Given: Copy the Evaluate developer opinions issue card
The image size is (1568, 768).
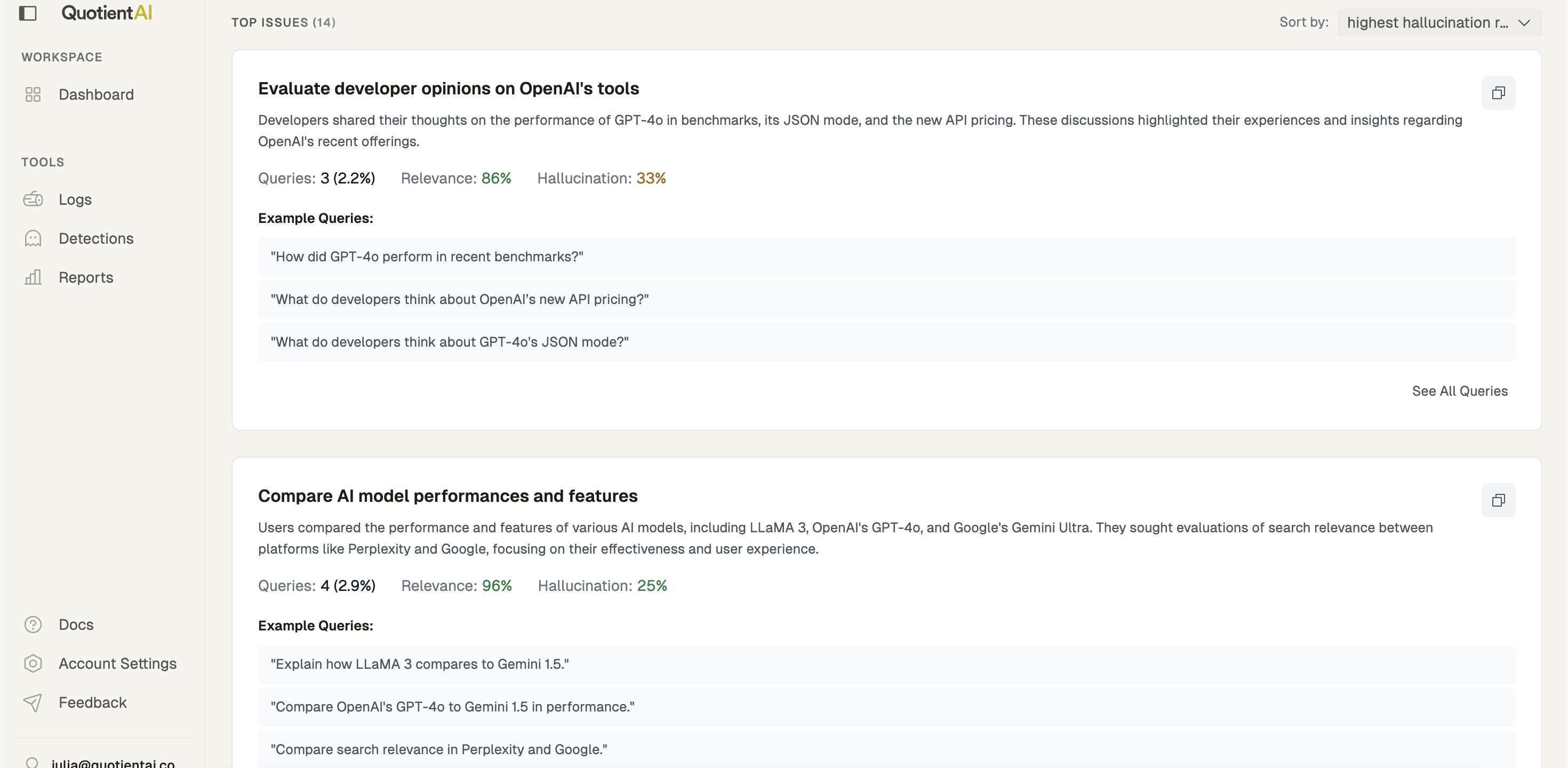Looking at the screenshot, I should pyautogui.click(x=1498, y=92).
